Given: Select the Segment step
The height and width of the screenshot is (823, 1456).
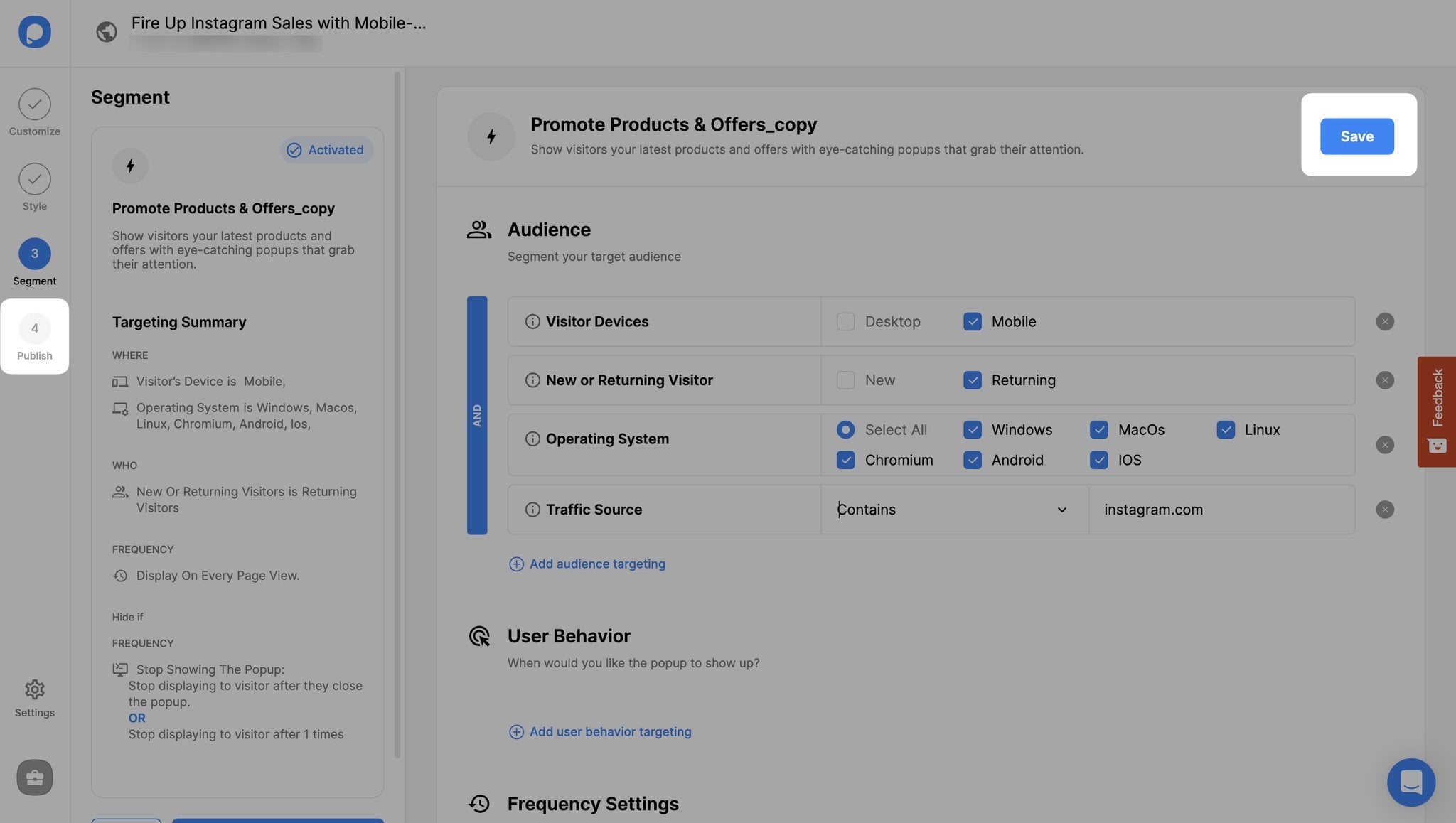Looking at the screenshot, I should point(34,262).
